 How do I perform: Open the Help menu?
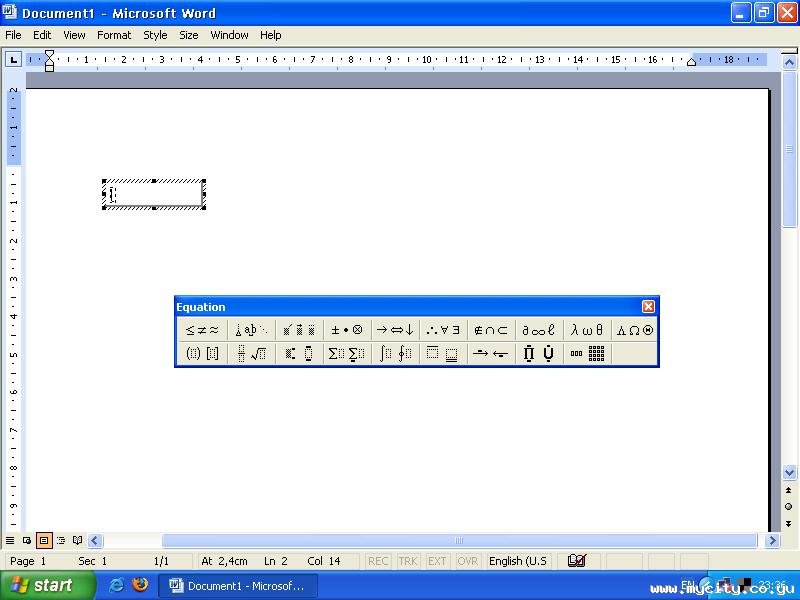click(270, 35)
